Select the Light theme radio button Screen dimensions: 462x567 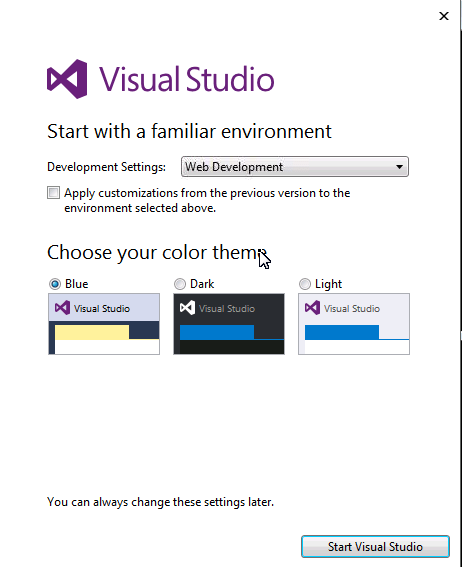click(x=305, y=284)
